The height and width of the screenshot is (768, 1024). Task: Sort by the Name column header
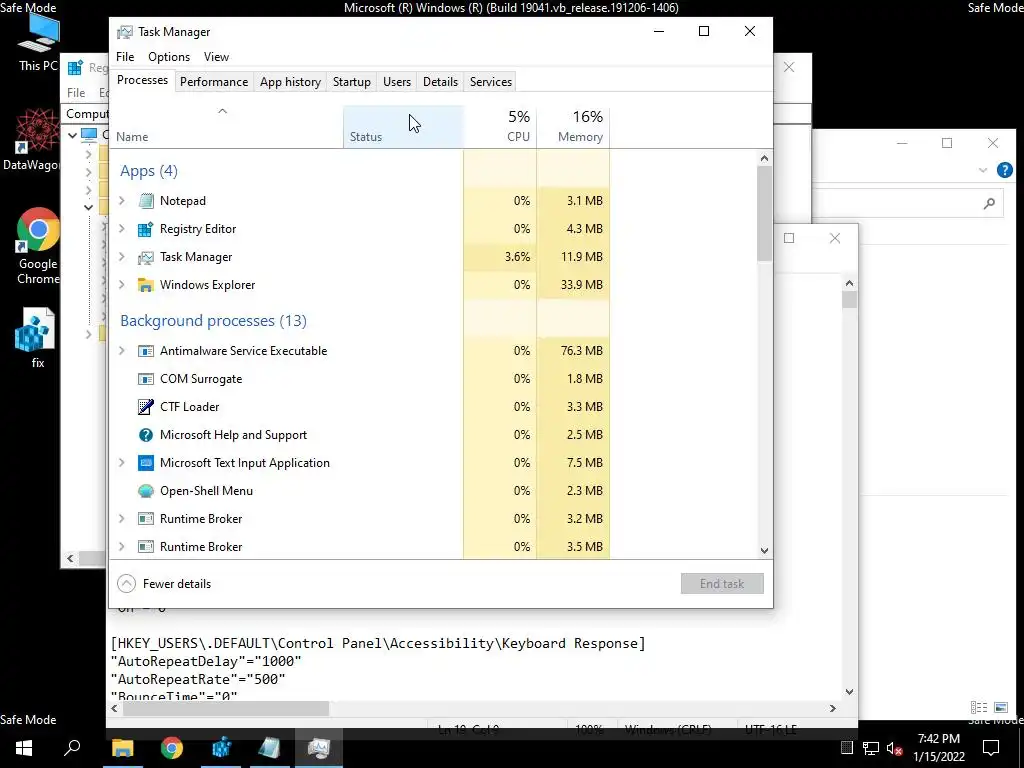pos(226,127)
